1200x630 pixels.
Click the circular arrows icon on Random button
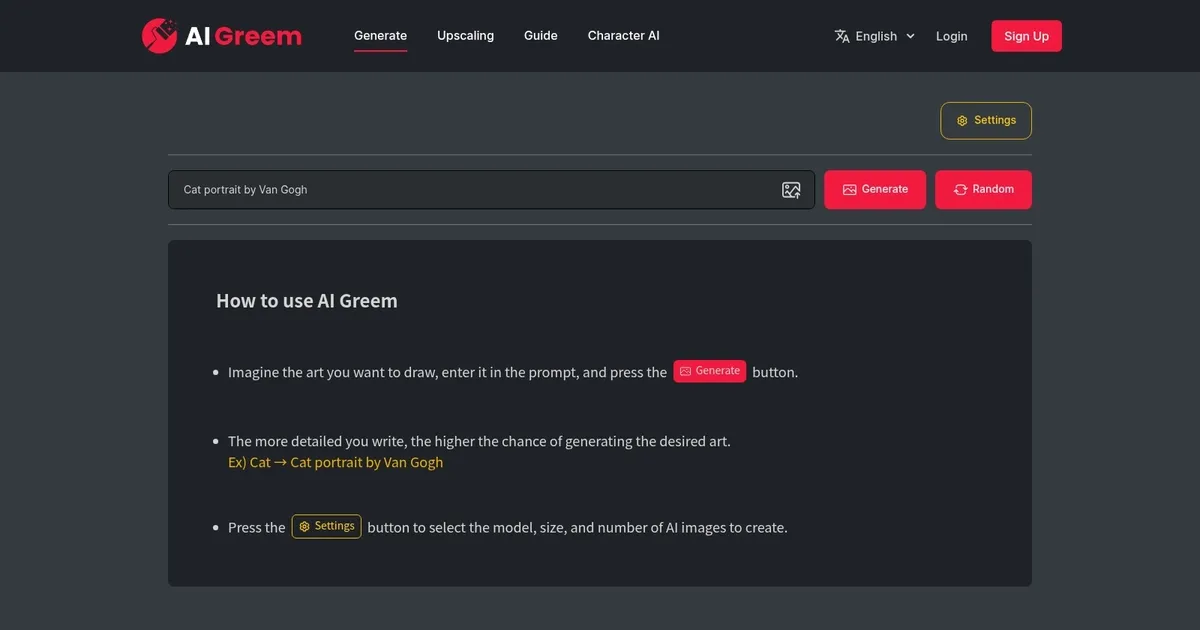pos(960,190)
